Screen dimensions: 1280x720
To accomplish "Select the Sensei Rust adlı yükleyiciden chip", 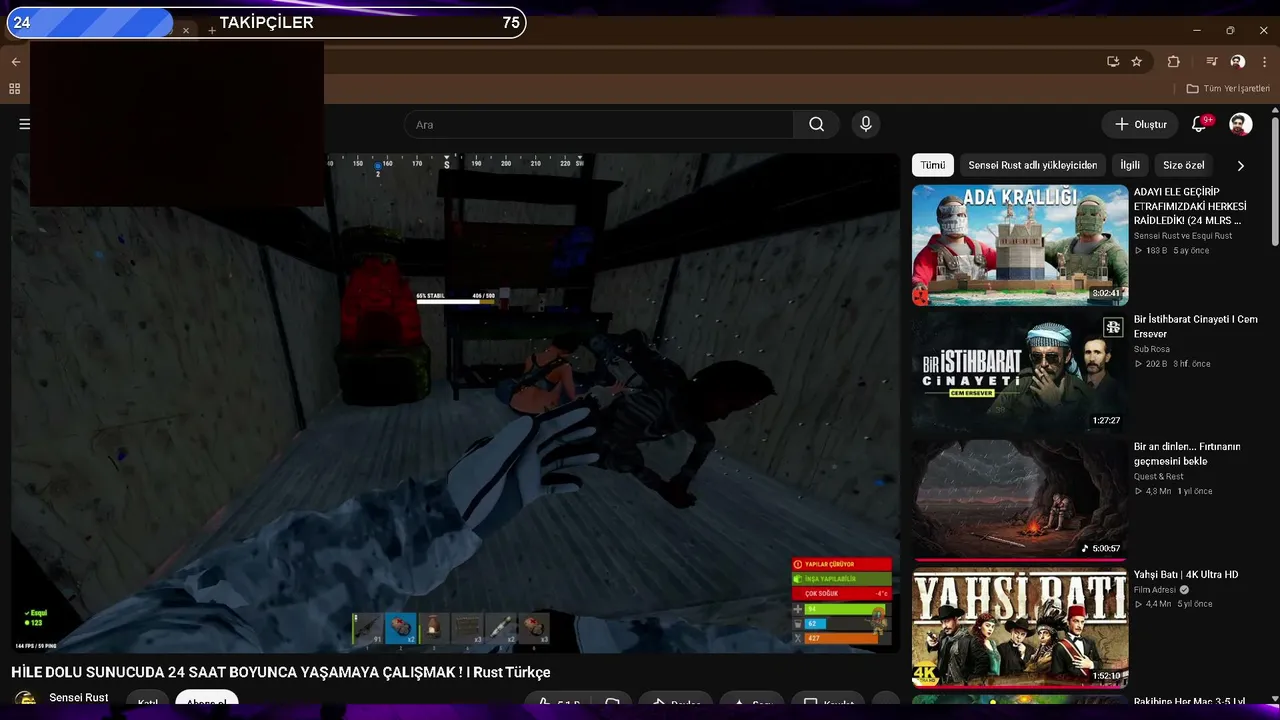I will [1032, 165].
